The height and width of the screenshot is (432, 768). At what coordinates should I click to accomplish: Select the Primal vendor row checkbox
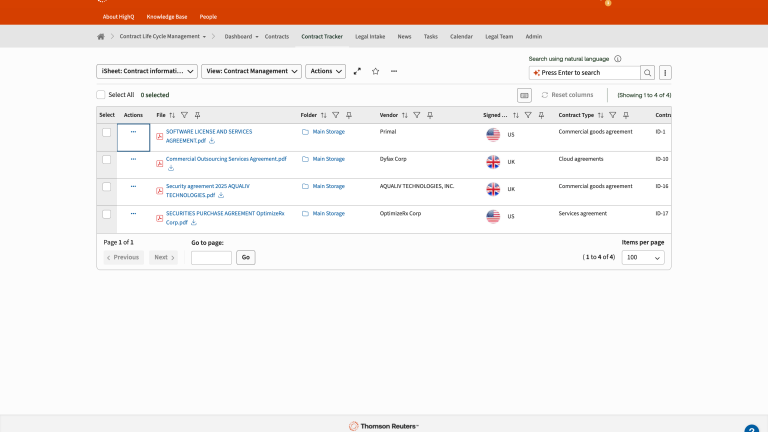[107, 133]
